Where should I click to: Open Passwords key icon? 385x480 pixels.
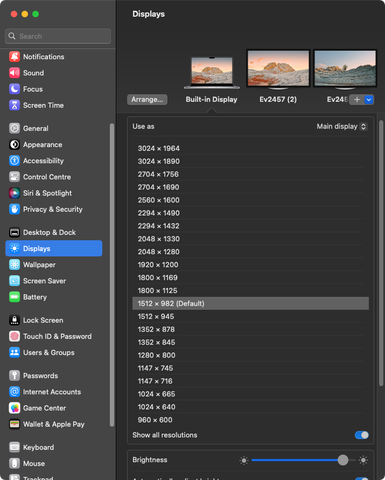[14, 376]
